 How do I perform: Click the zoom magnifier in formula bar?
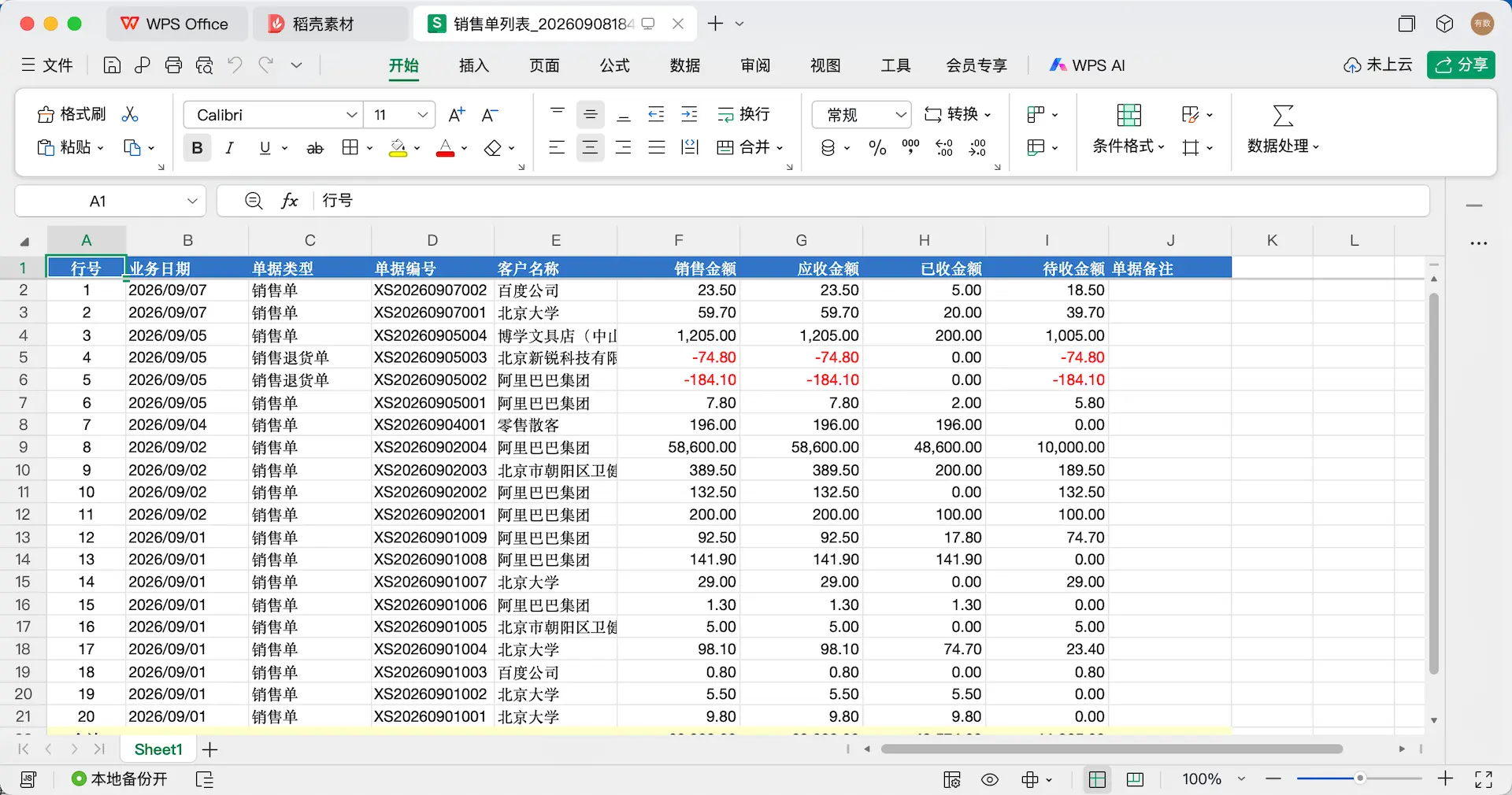pos(254,201)
